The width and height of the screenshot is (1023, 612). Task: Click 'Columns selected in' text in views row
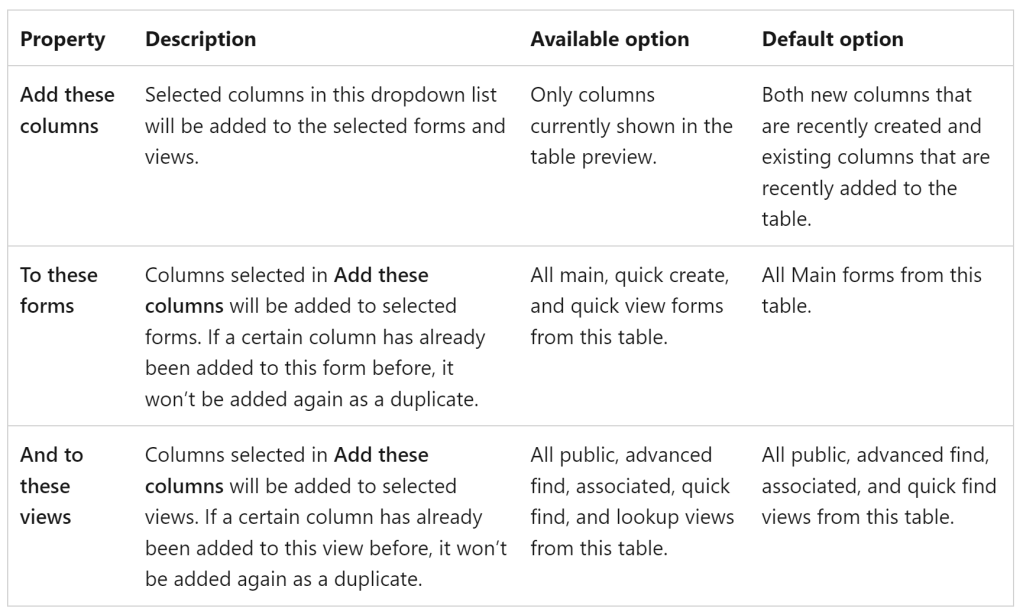pyautogui.click(x=237, y=455)
